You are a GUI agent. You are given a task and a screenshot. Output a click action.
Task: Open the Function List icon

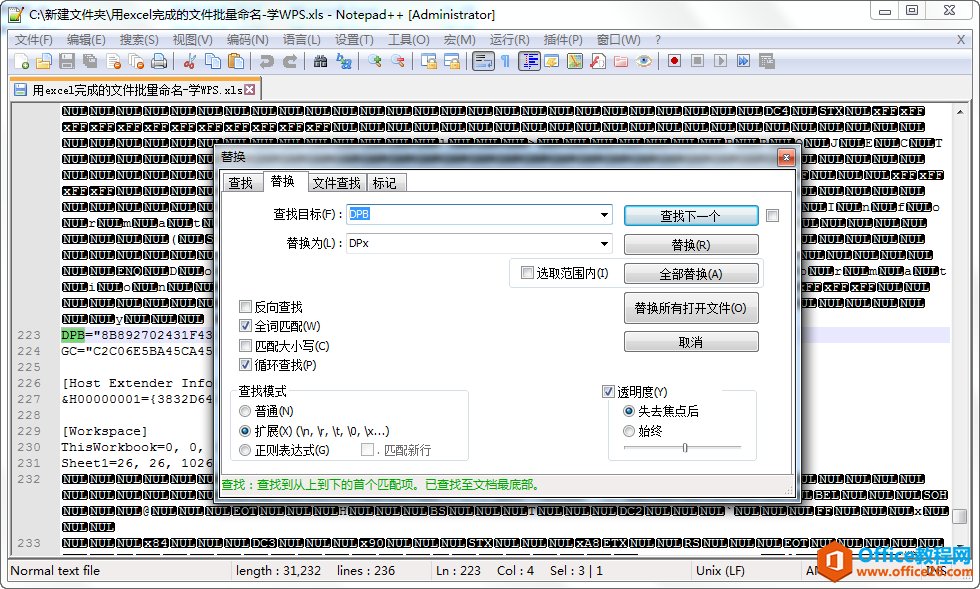[x=598, y=61]
